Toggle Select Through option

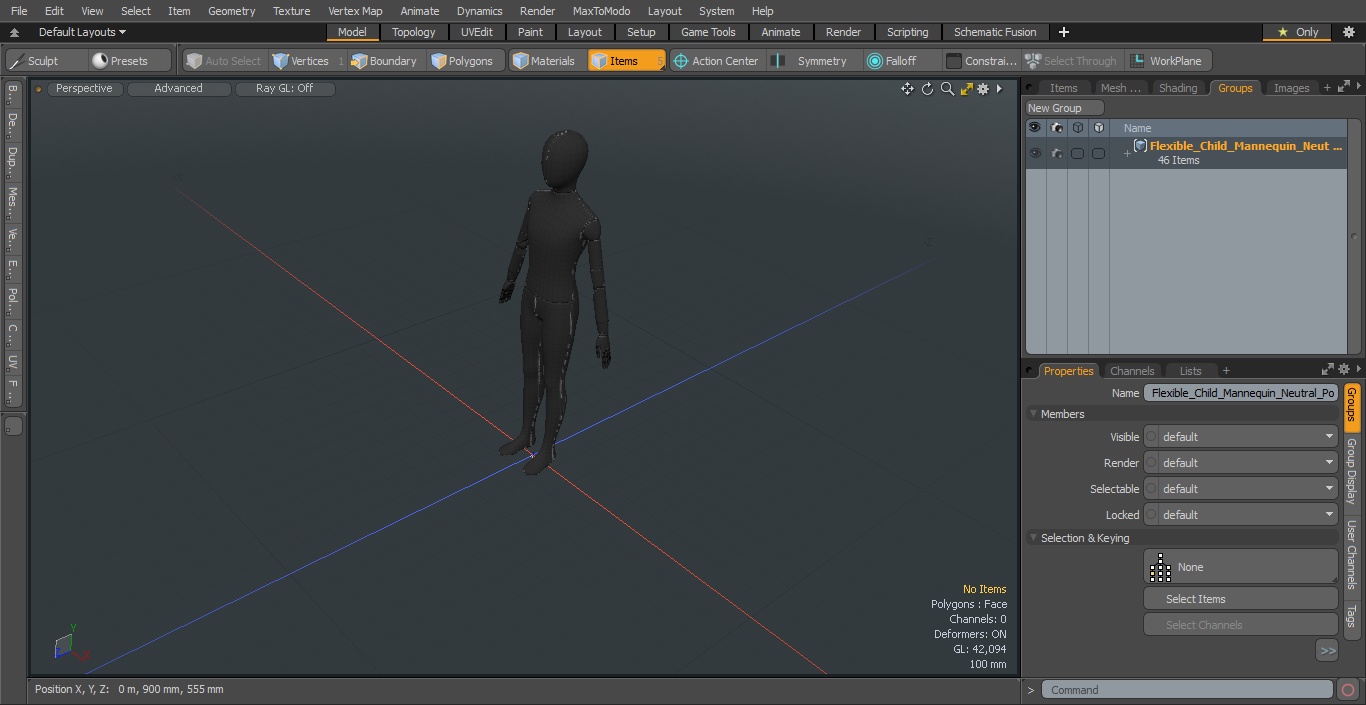click(1071, 61)
